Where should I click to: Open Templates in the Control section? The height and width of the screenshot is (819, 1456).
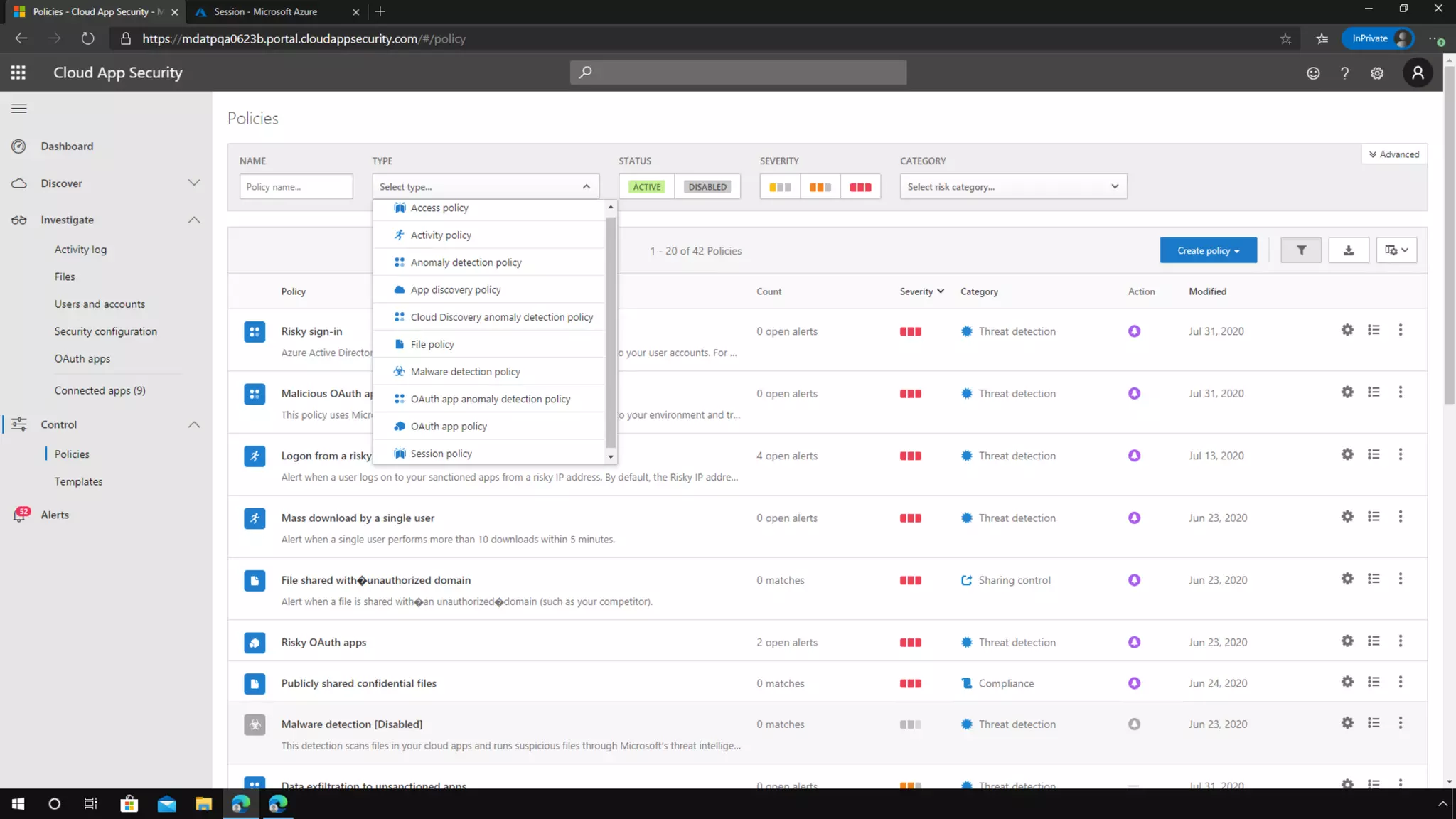coord(78,481)
